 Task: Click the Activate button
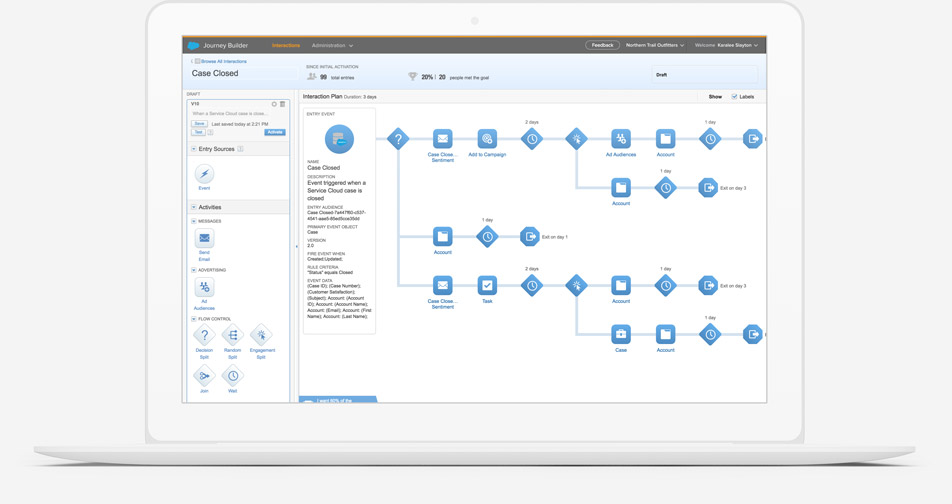[274, 132]
